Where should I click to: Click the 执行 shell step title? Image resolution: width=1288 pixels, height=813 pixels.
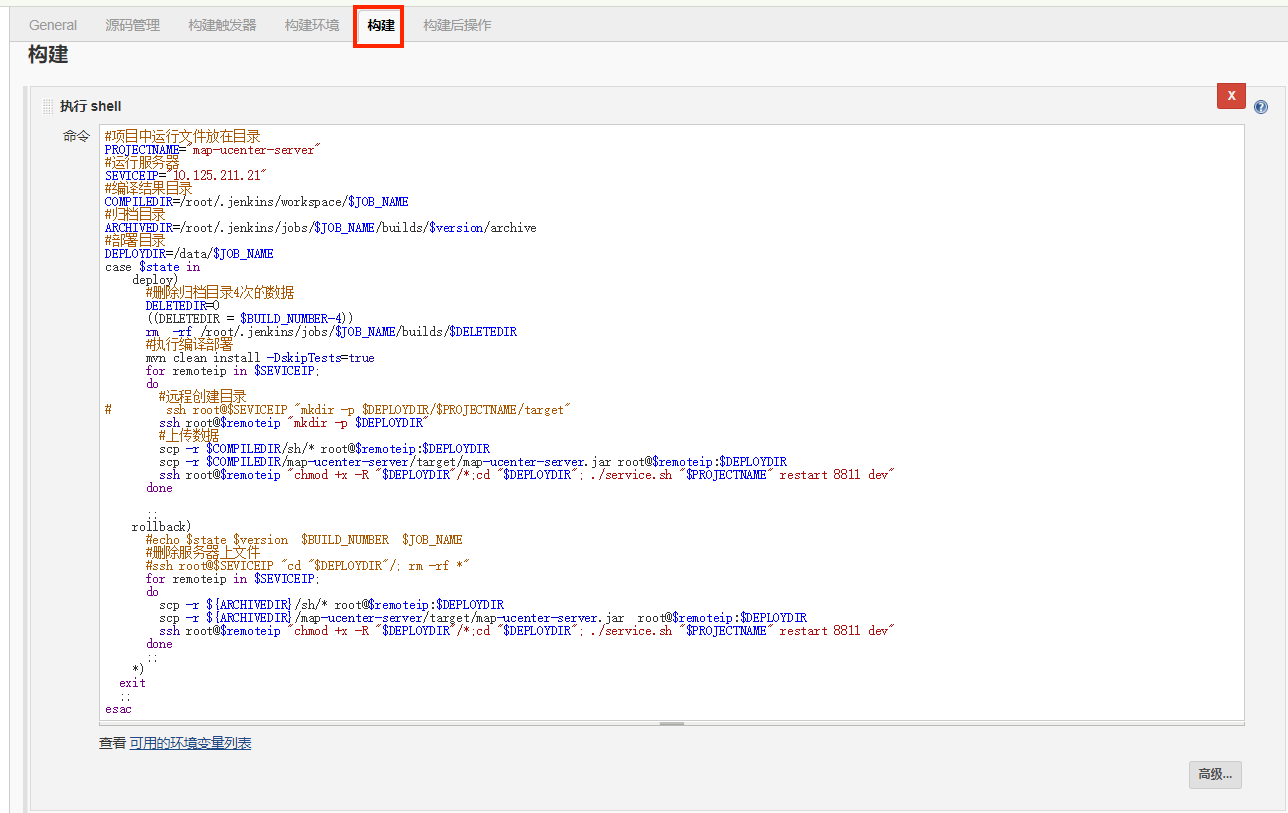click(90, 106)
